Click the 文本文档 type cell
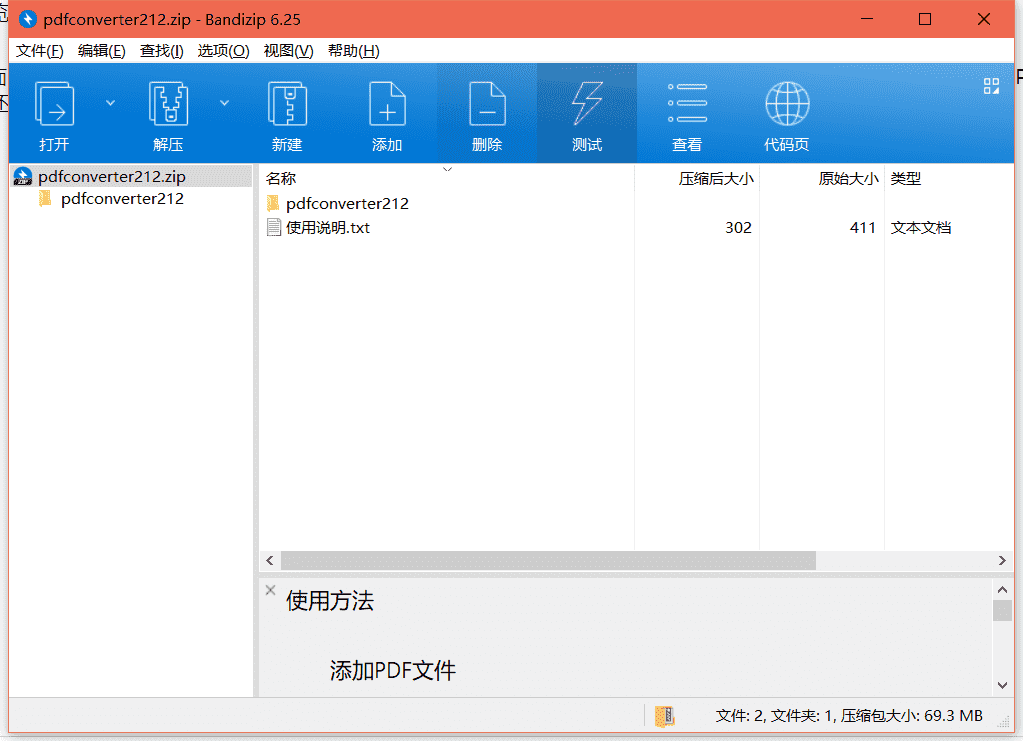The image size is (1023, 741). [921, 228]
